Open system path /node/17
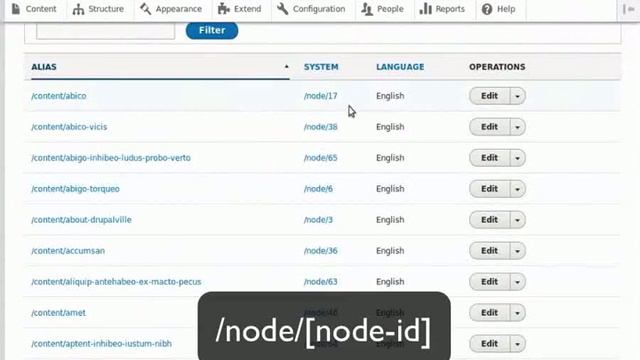Image resolution: width=640 pixels, height=360 pixels. pyautogui.click(x=320, y=96)
